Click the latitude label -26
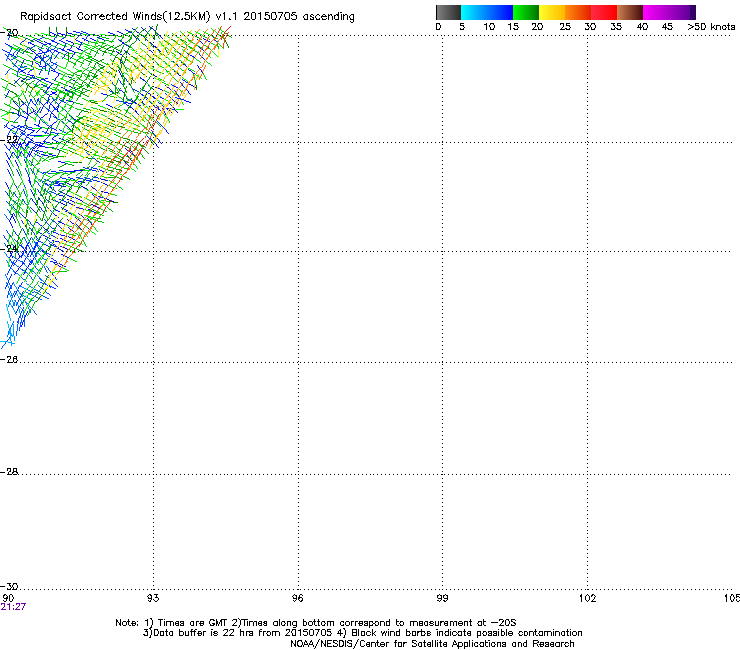The image size is (740, 650). [x=9, y=360]
